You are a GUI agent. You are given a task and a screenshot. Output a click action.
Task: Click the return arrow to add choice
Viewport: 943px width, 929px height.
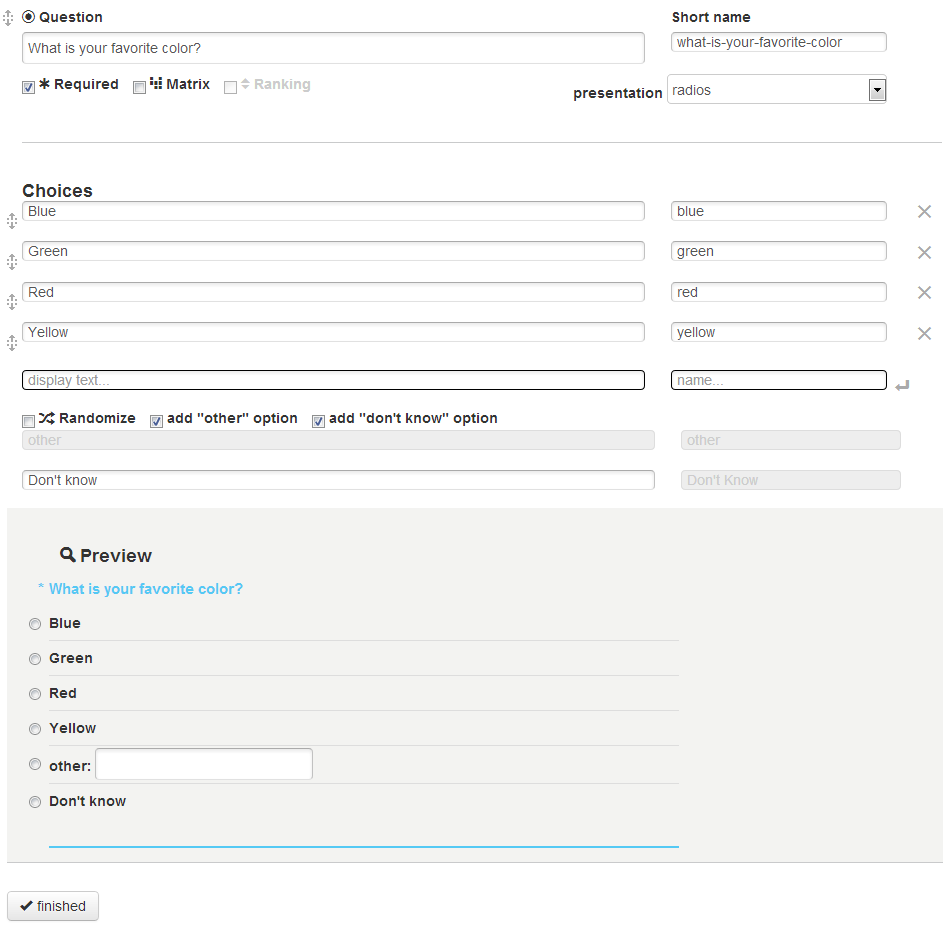tap(902, 385)
